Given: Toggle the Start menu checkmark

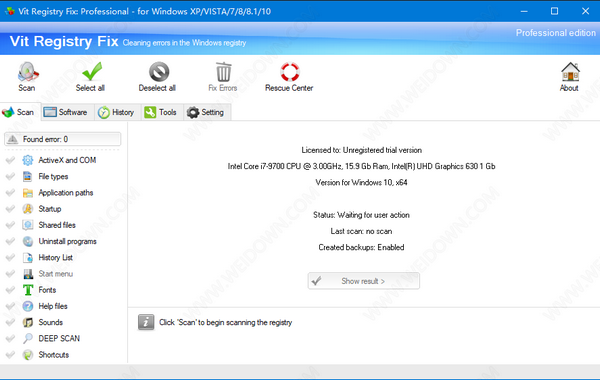Looking at the screenshot, I should (10, 274).
